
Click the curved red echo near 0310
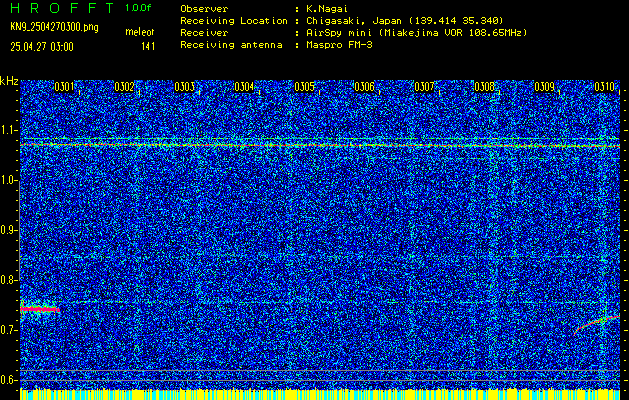(597, 325)
